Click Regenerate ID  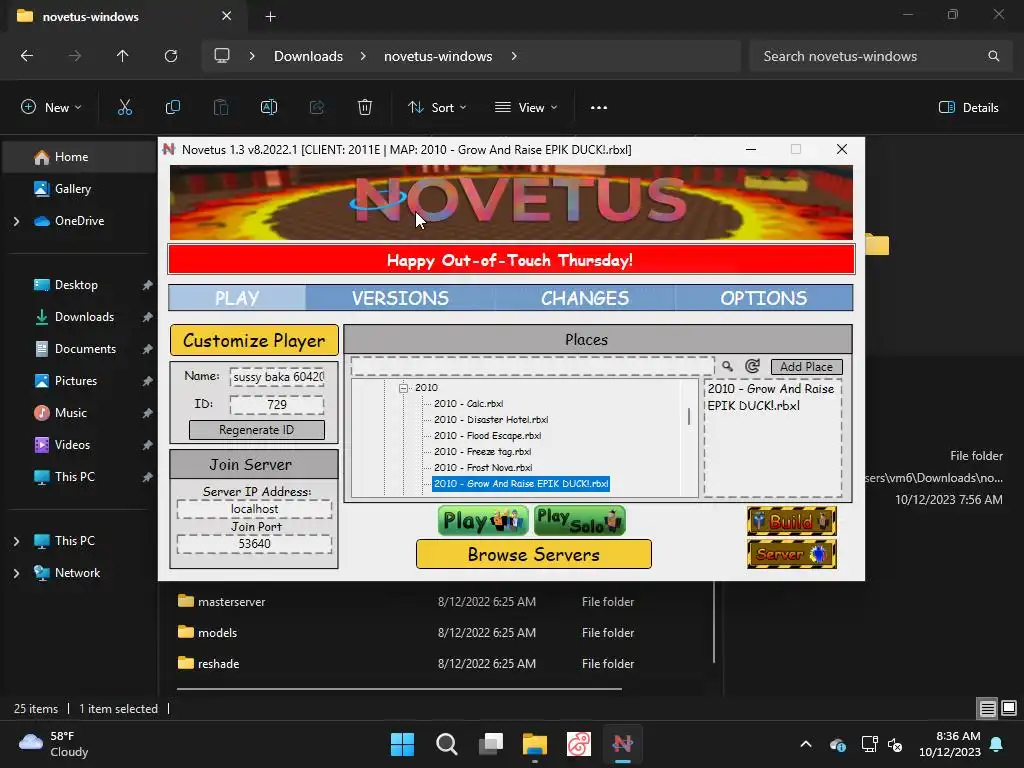257,430
